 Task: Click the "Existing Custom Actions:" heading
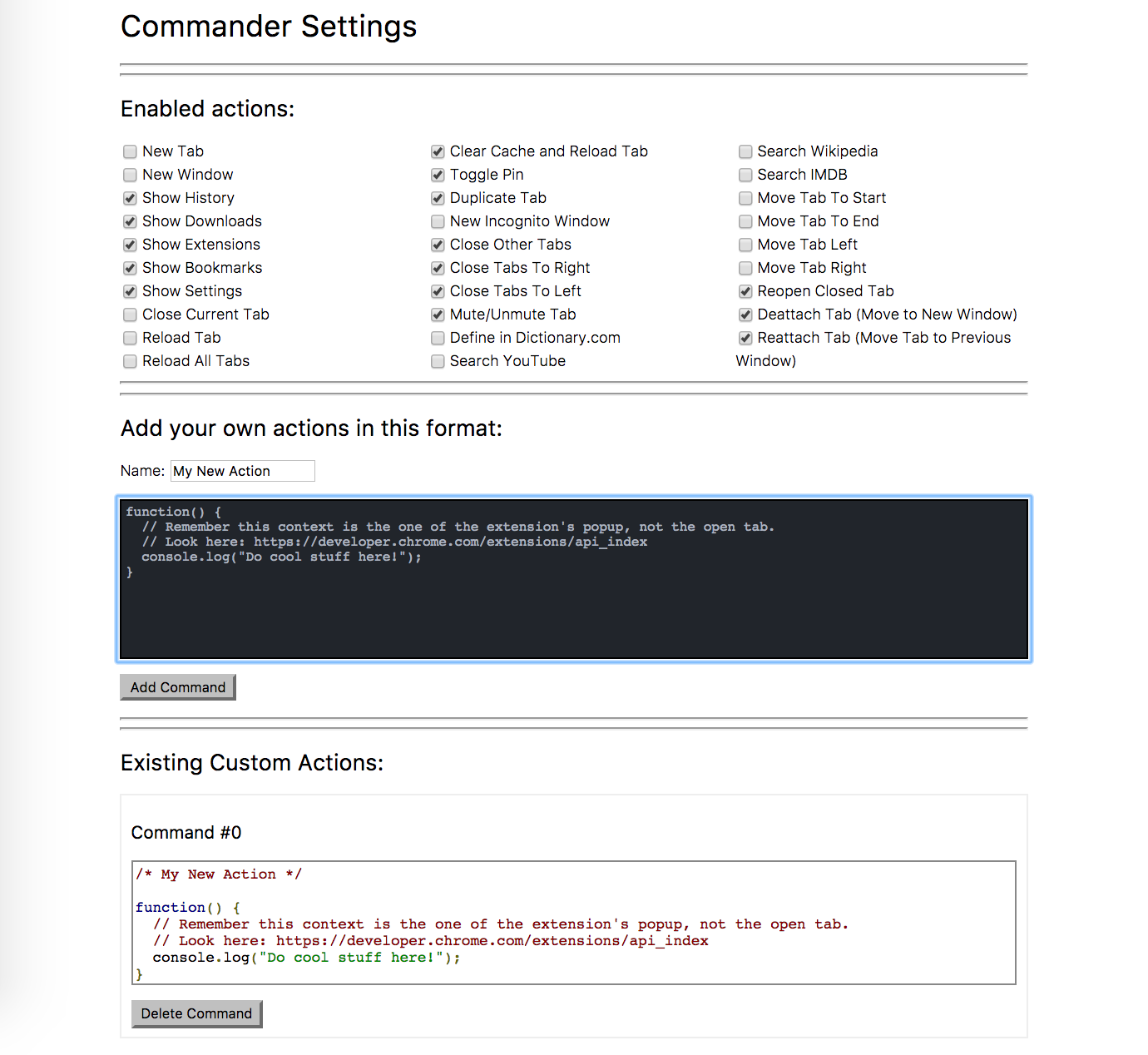pyautogui.click(x=252, y=763)
